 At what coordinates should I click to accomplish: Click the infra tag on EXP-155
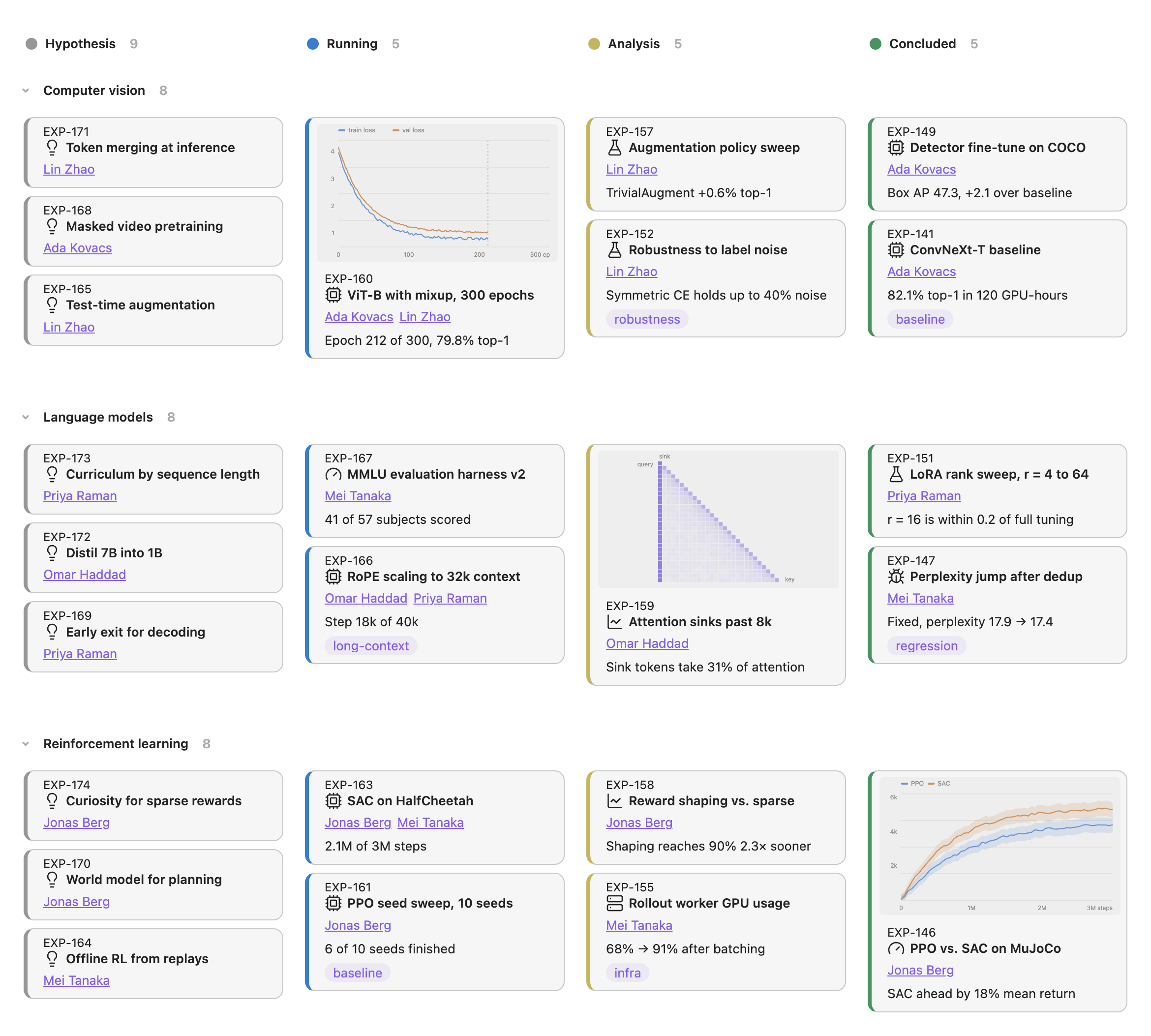pos(627,974)
